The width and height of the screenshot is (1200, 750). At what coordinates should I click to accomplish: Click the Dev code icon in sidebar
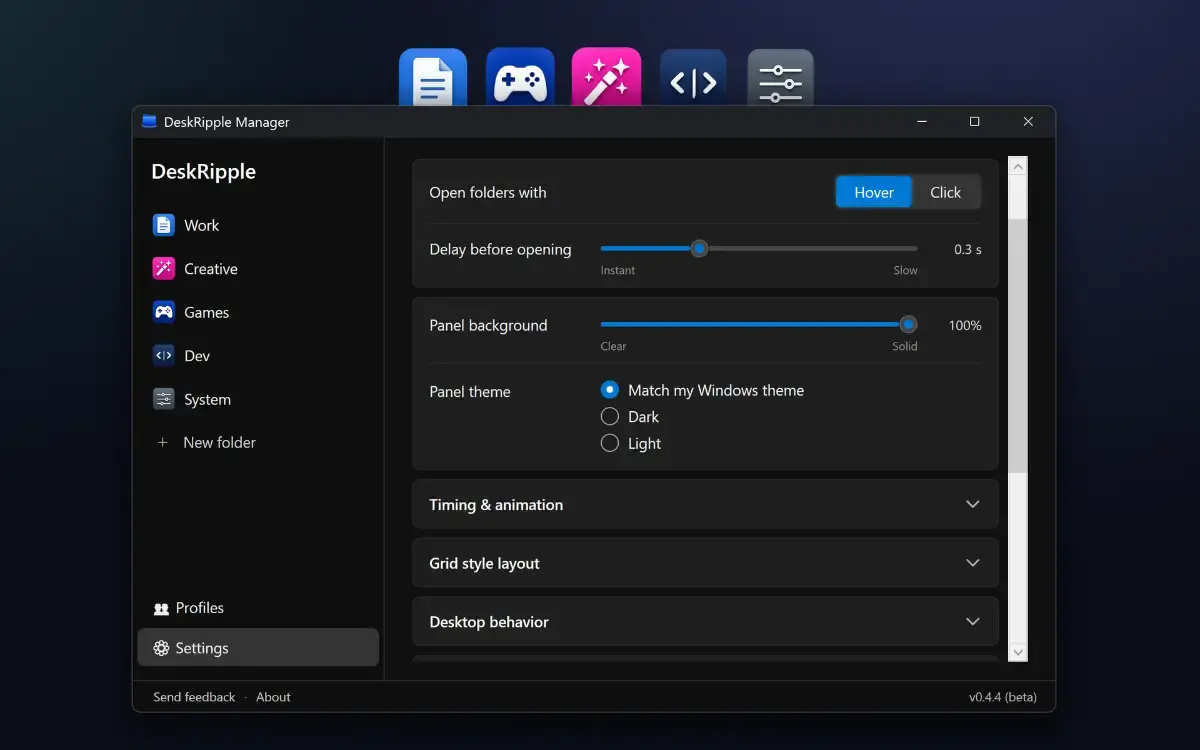163,355
